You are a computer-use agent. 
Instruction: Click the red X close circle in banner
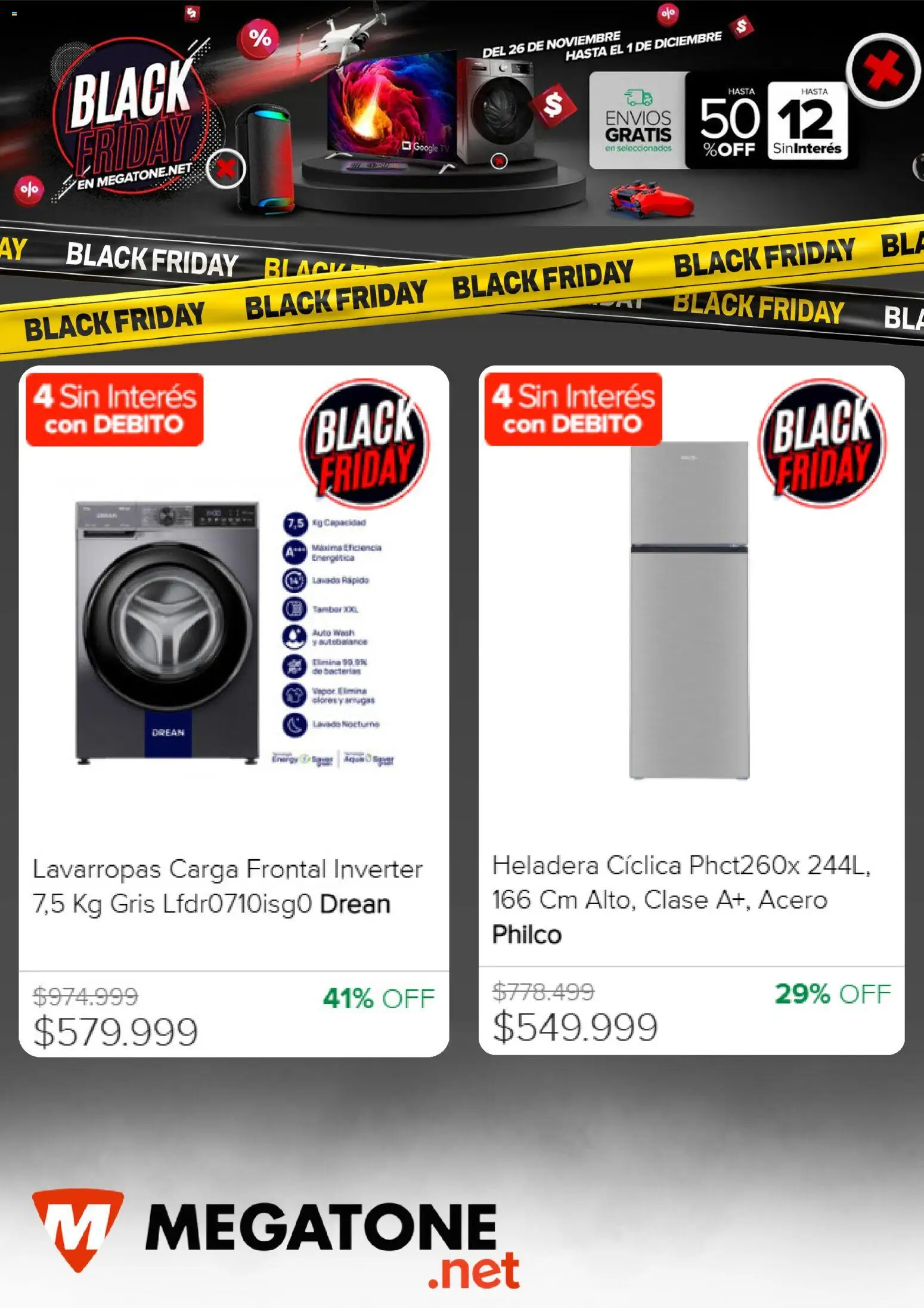(882, 70)
